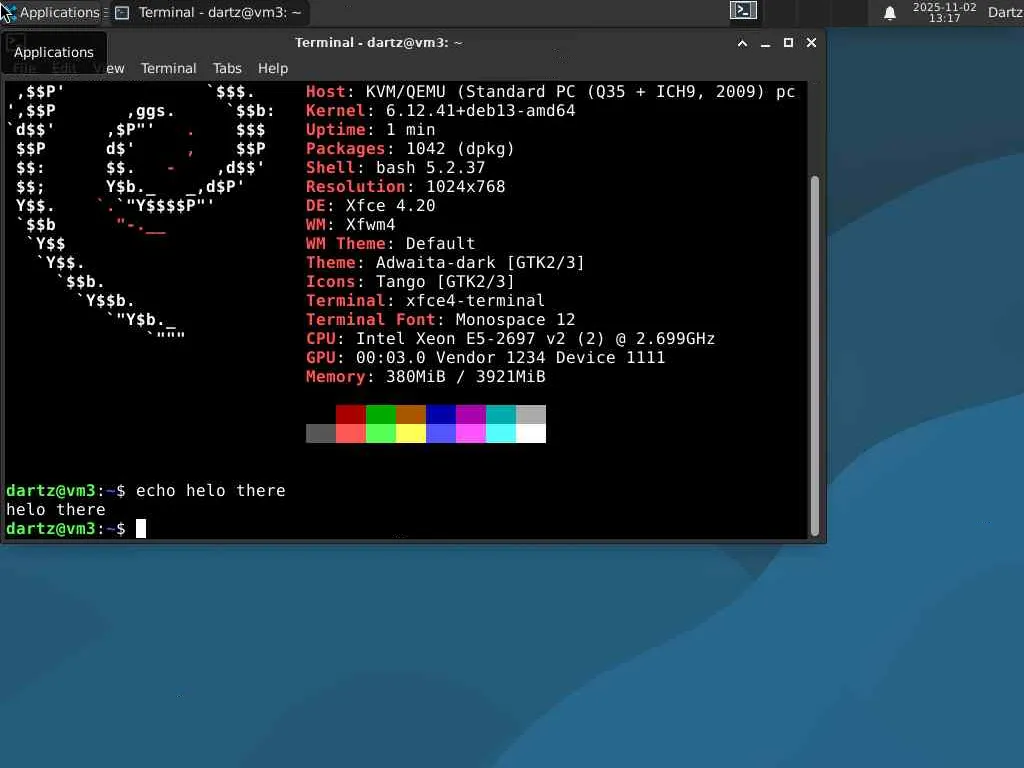Viewport: 1024px width, 768px height.
Task: Click the 'Packages: 1042 (dpkg)' text
Action: click(x=410, y=149)
